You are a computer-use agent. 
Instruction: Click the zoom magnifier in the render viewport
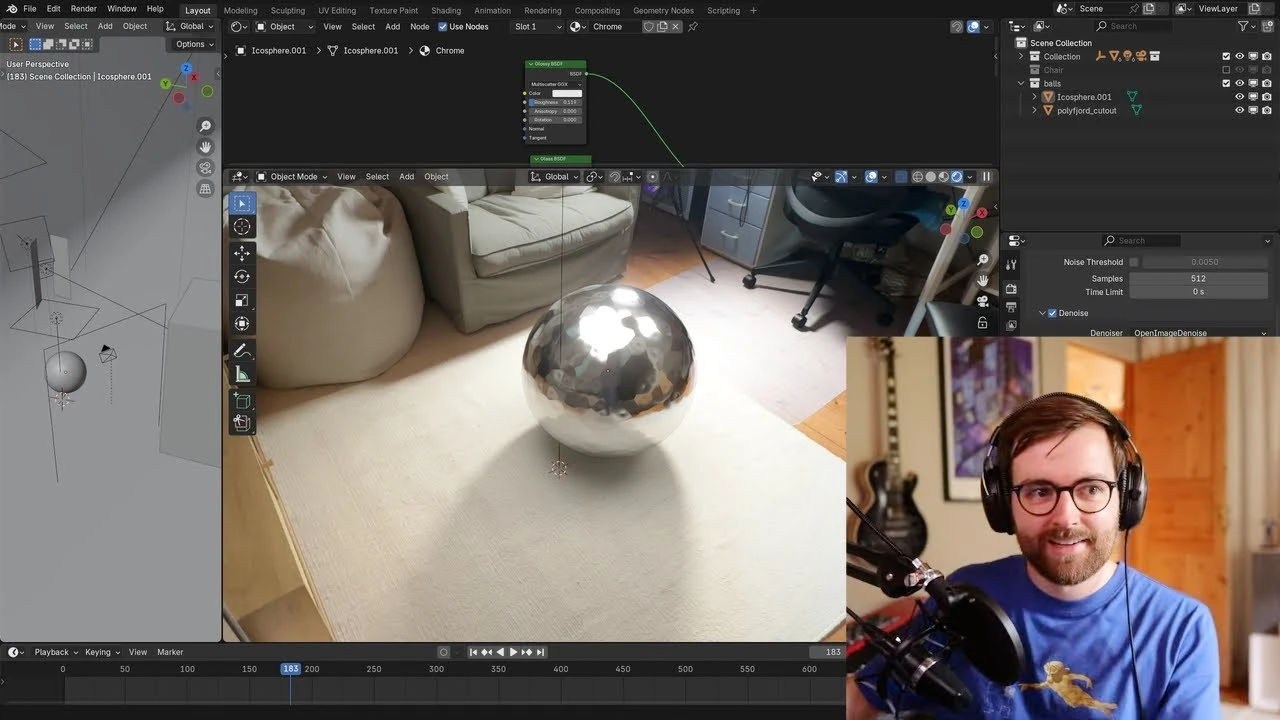983,260
